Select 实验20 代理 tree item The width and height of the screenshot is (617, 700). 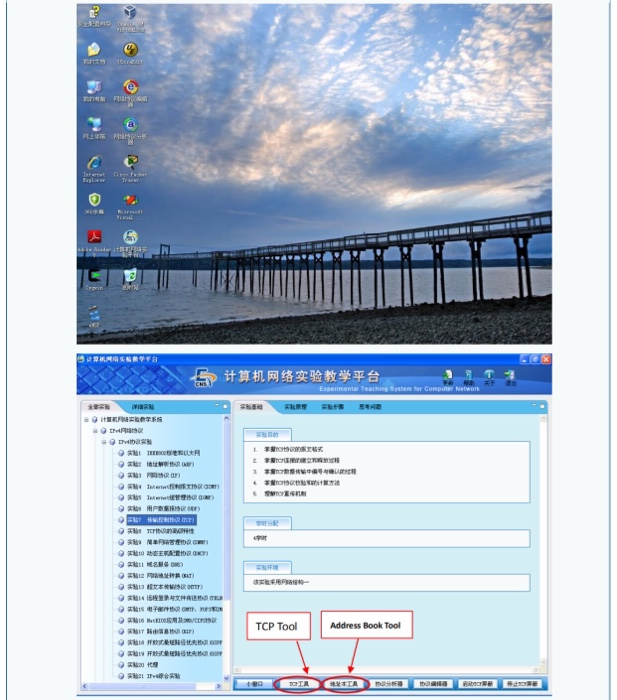tap(143, 665)
